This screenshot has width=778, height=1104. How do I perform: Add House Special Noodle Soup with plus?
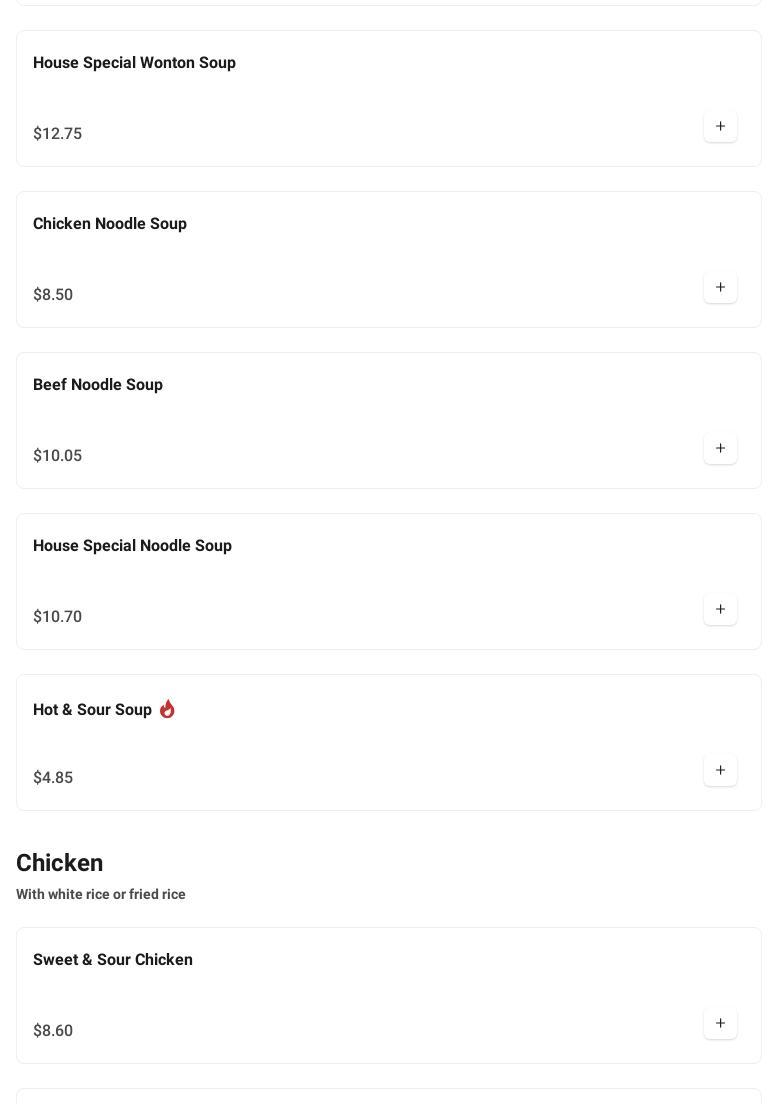pyautogui.click(x=720, y=610)
